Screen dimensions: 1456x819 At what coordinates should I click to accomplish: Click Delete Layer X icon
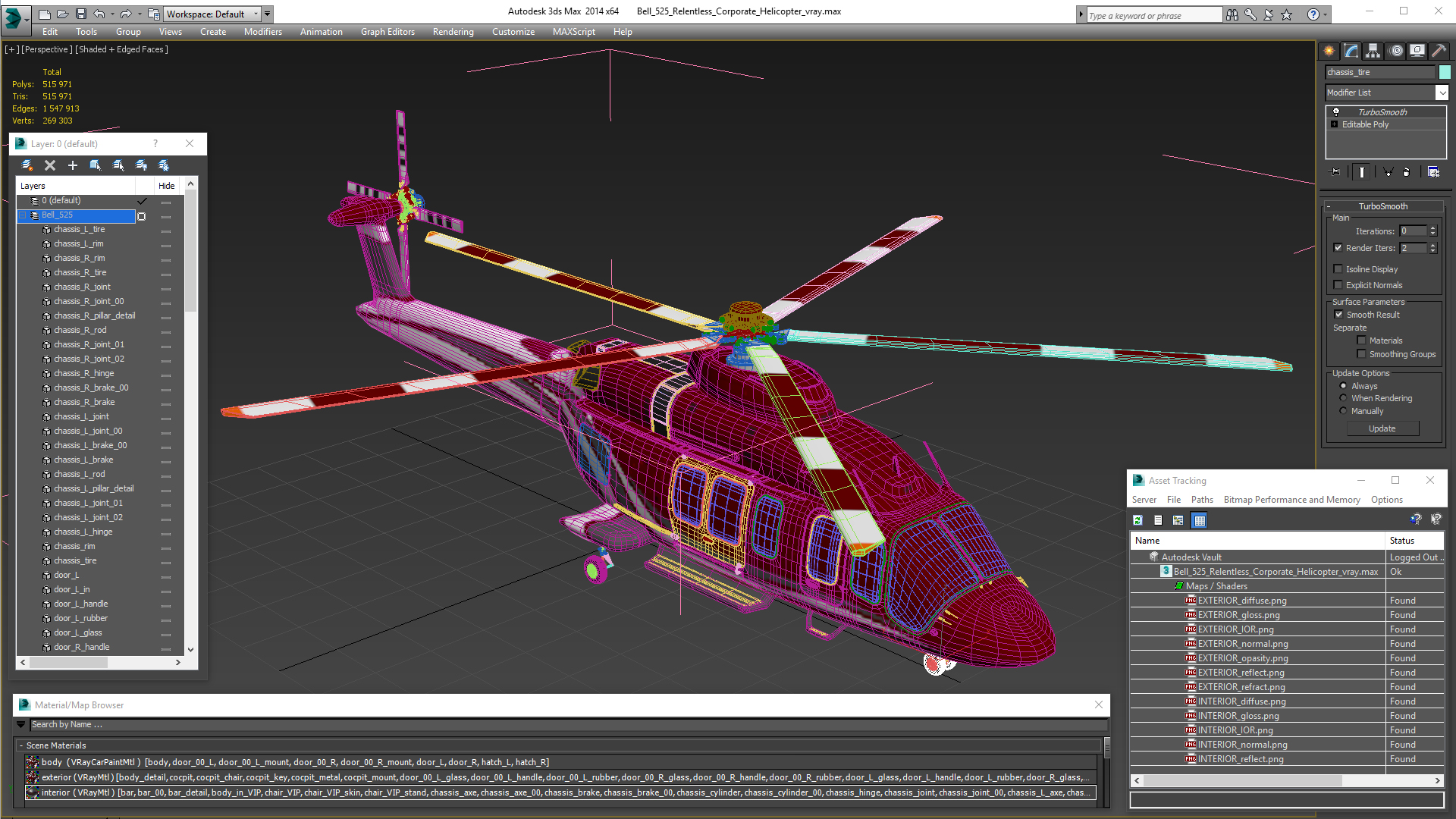(50, 165)
